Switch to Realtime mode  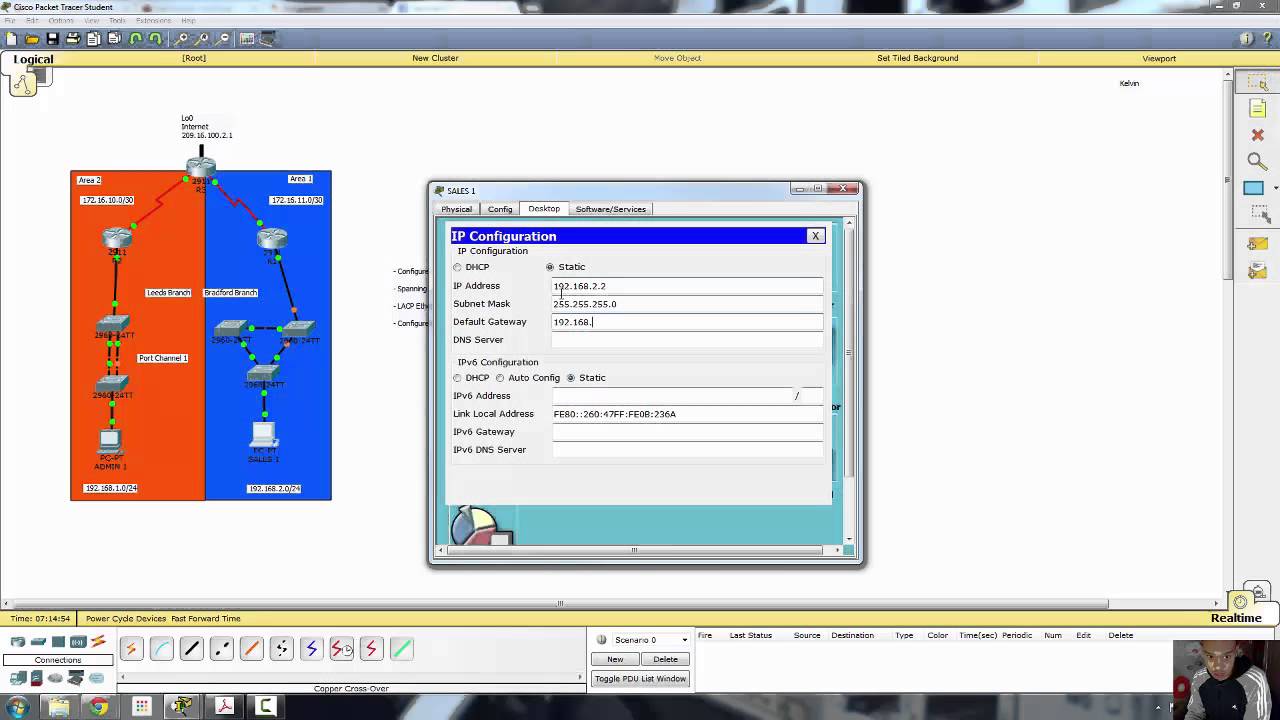click(x=1236, y=618)
